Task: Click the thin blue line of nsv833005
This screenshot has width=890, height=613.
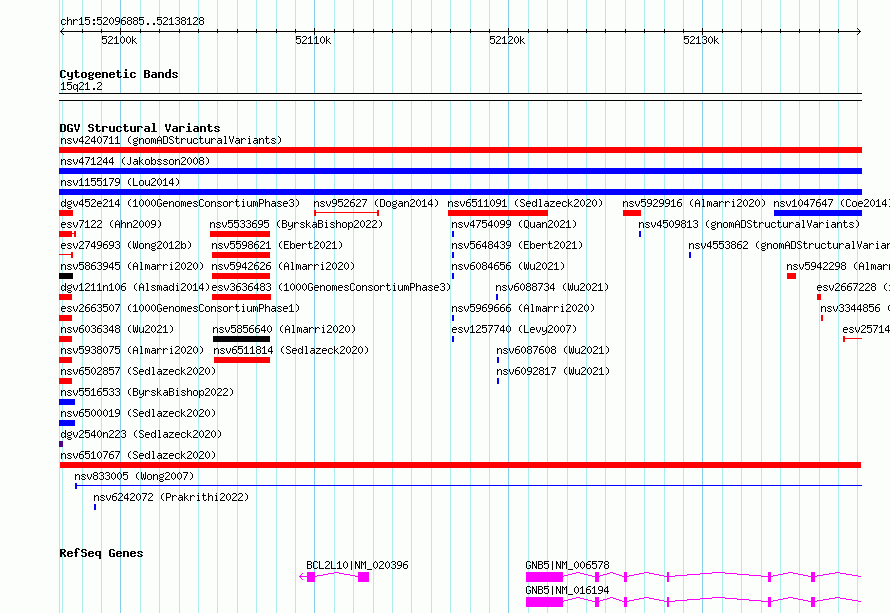Action: pos(468,486)
